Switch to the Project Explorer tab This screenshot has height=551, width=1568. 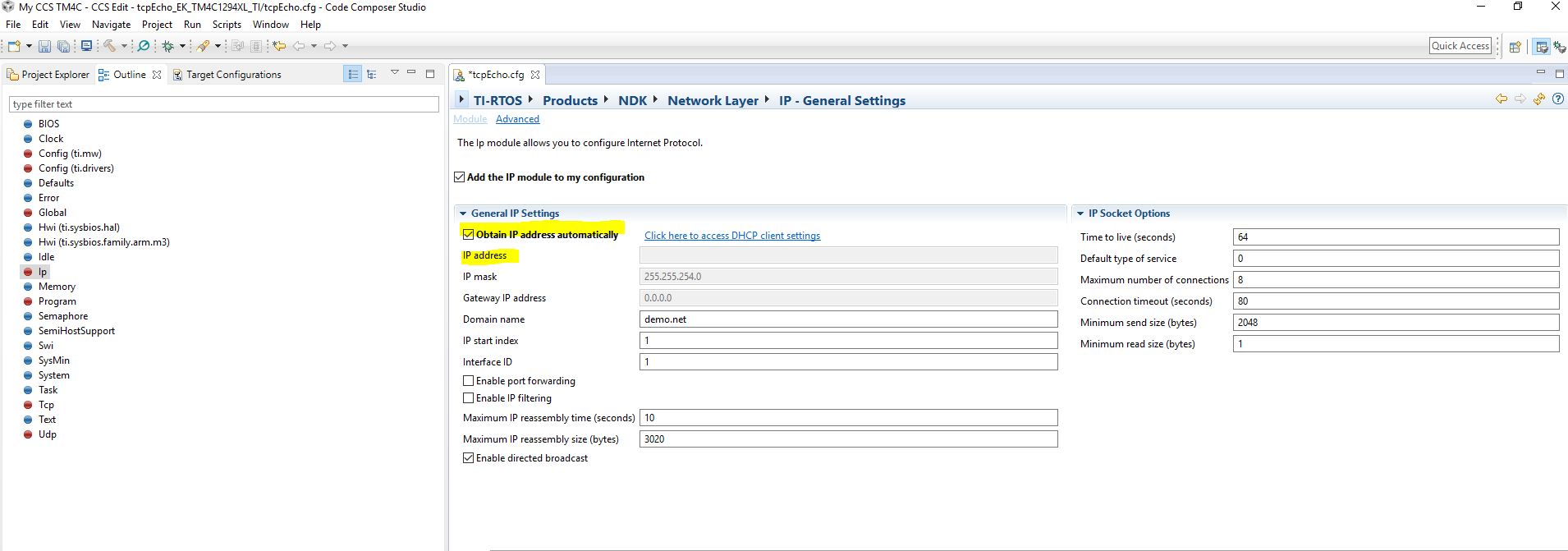[49, 75]
